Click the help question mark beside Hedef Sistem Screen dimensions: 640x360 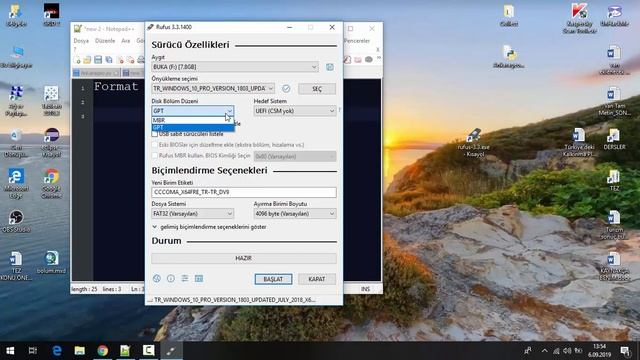click(339, 110)
